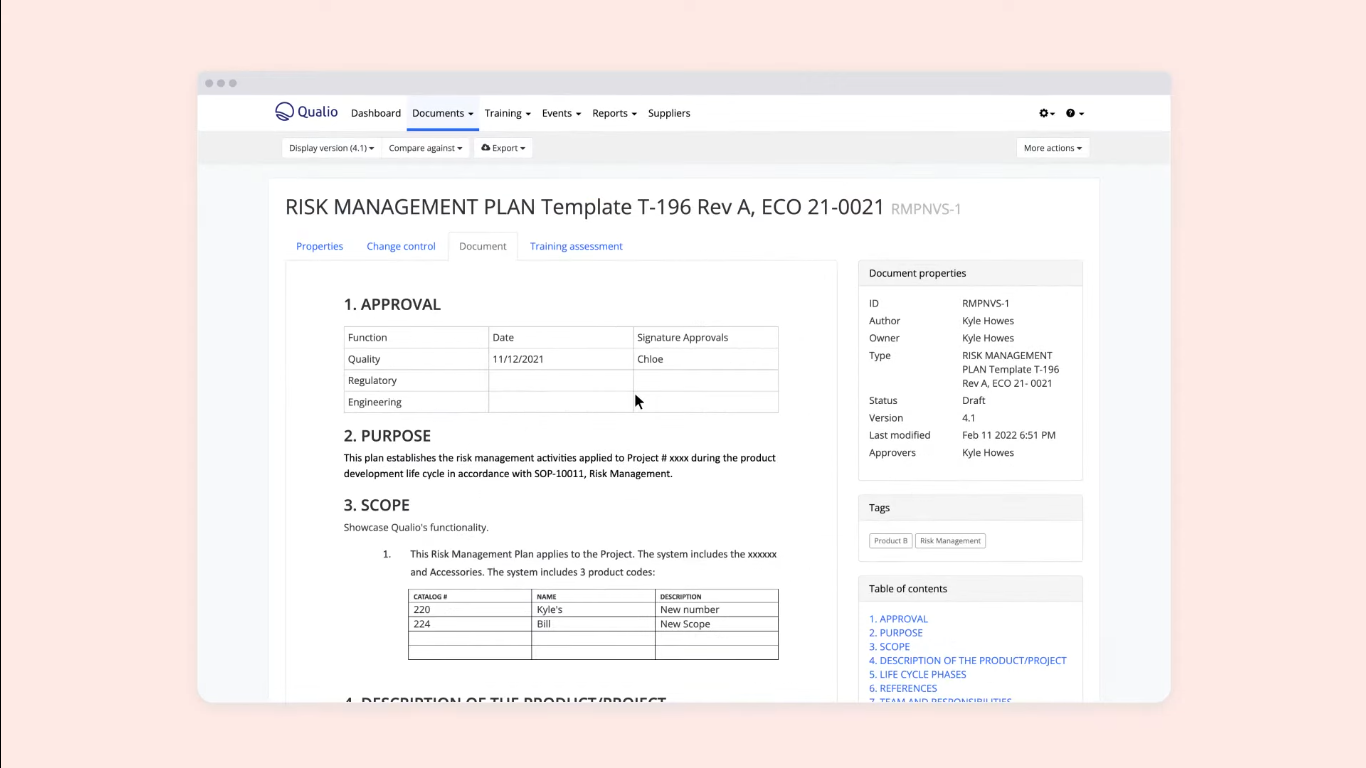Expand the Display version (4.1) dropdown
The image size is (1366, 768).
click(x=331, y=148)
